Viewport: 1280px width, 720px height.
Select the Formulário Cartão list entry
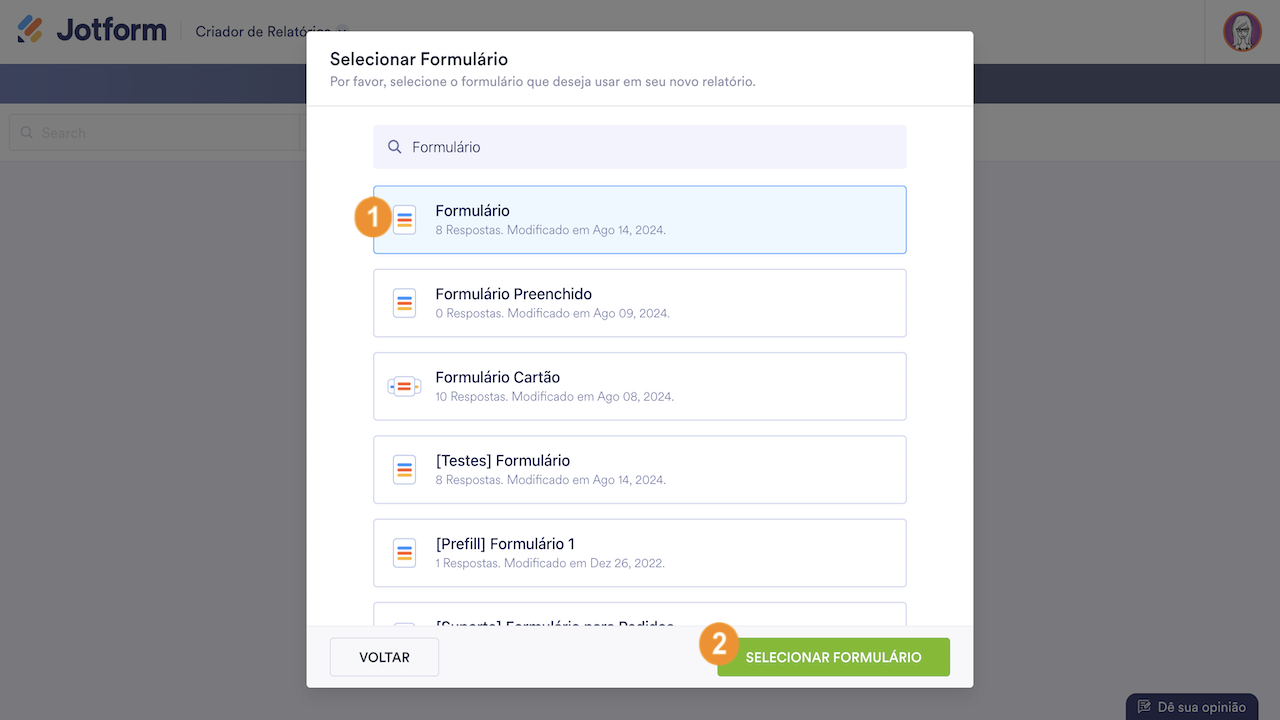click(x=640, y=386)
